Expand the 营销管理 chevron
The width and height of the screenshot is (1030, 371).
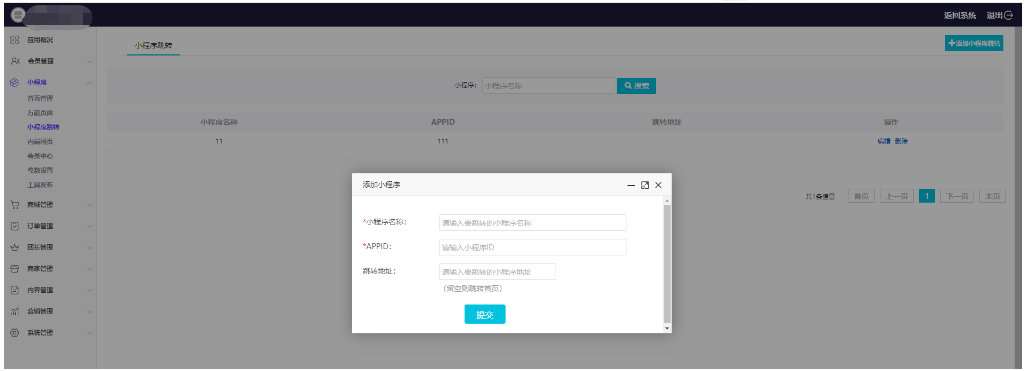pos(89,311)
